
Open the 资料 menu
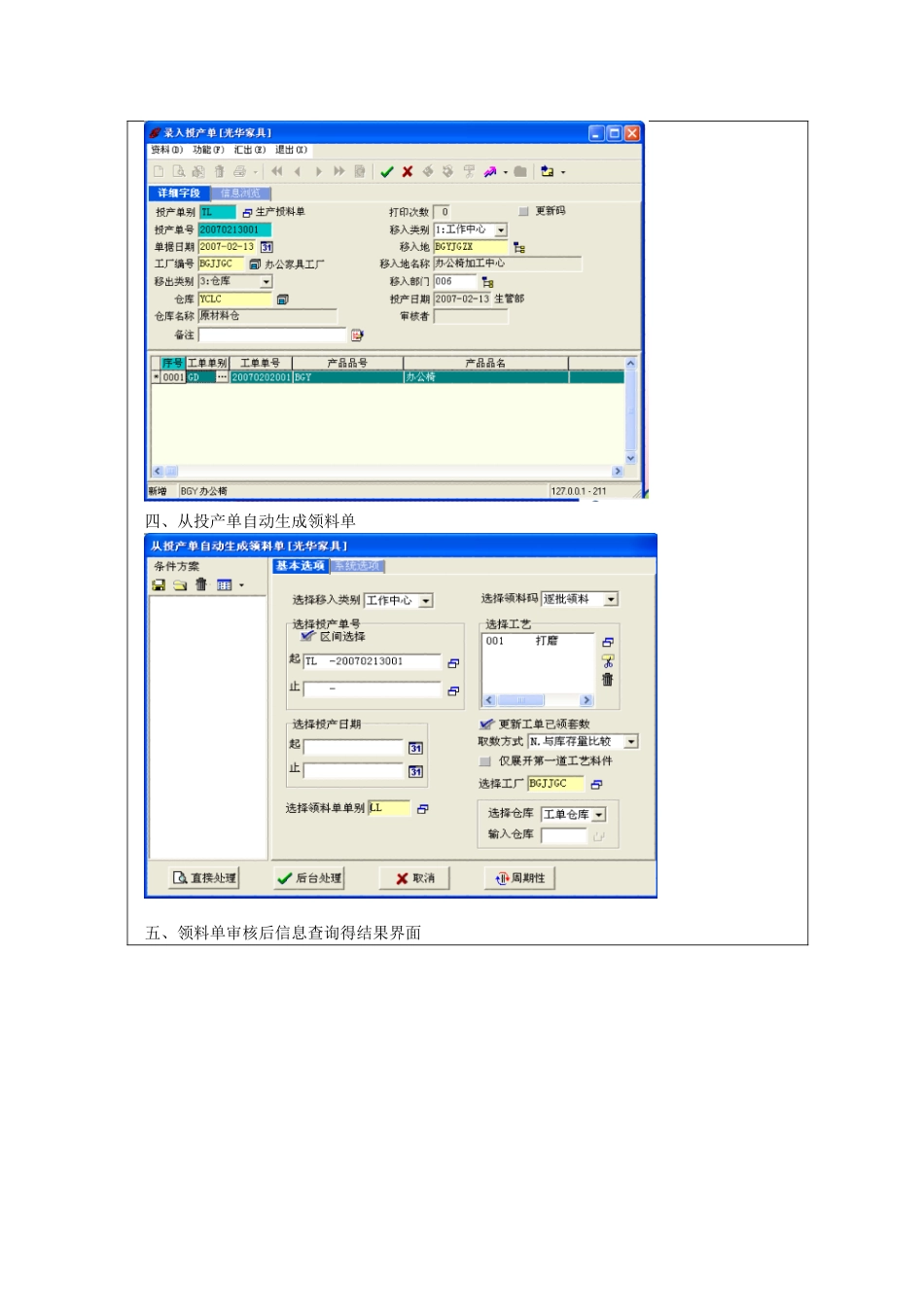click(166, 150)
